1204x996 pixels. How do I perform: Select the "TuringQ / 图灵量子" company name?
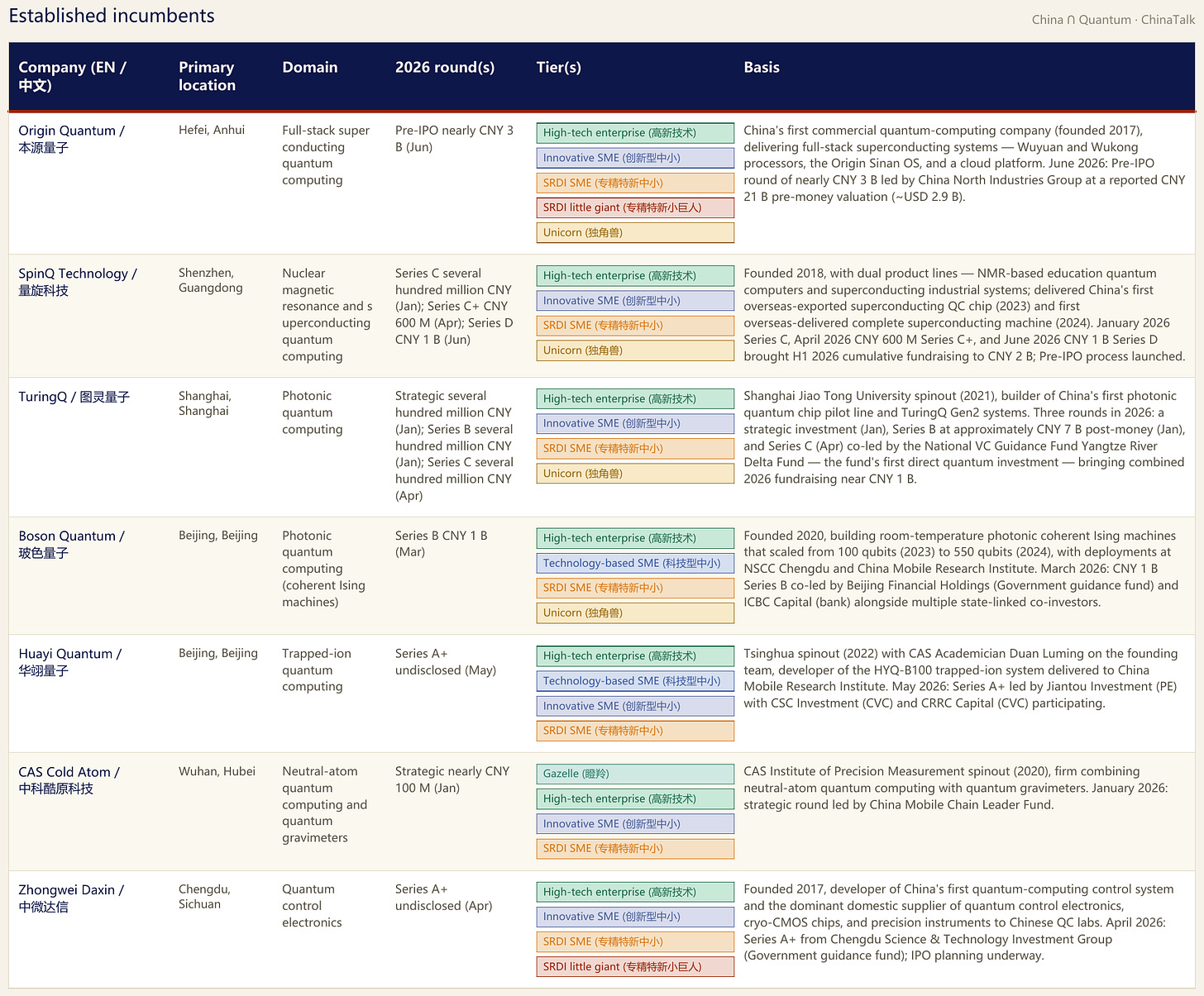click(74, 397)
